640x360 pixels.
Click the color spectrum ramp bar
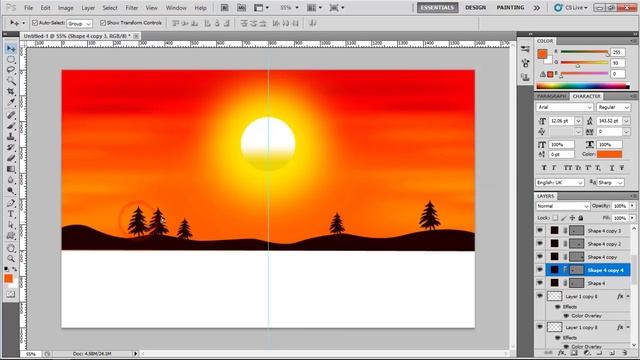pyautogui.click(x=582, y=86)
